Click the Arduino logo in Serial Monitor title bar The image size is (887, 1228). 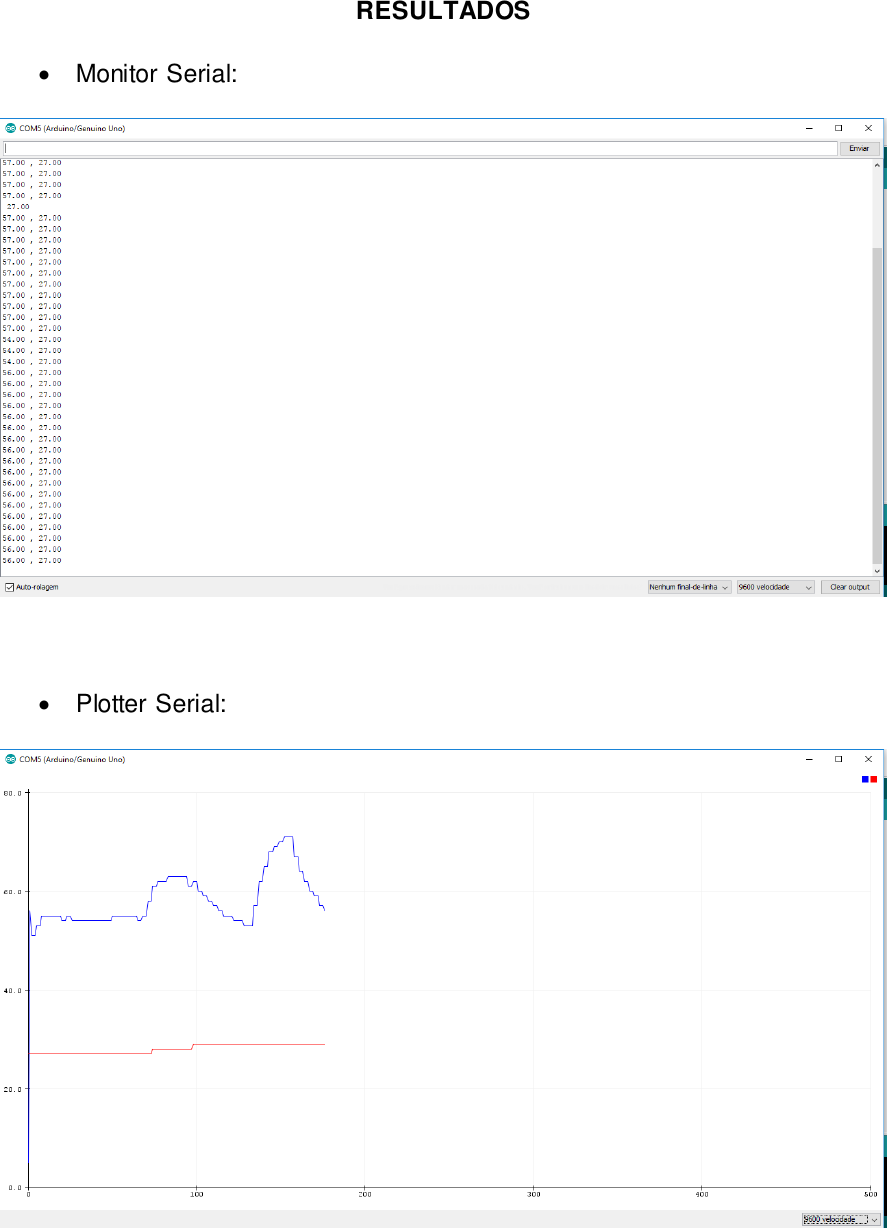click(x=12, y=128)
